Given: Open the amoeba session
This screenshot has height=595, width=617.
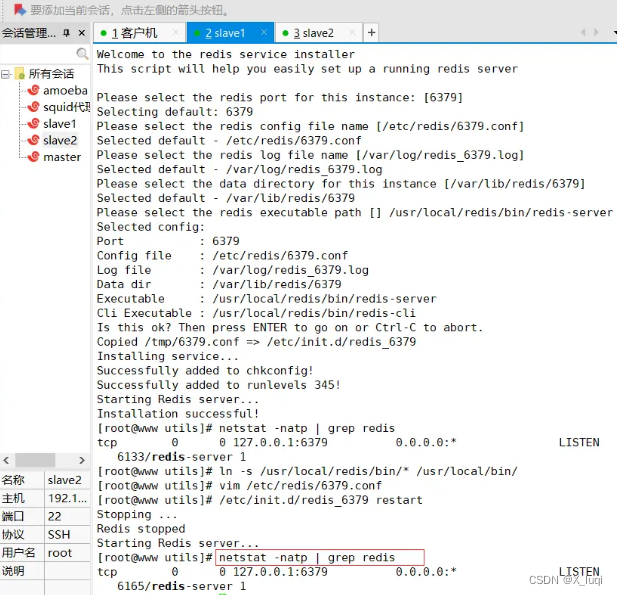Looking at the screenshot, I should coord(65,91).
